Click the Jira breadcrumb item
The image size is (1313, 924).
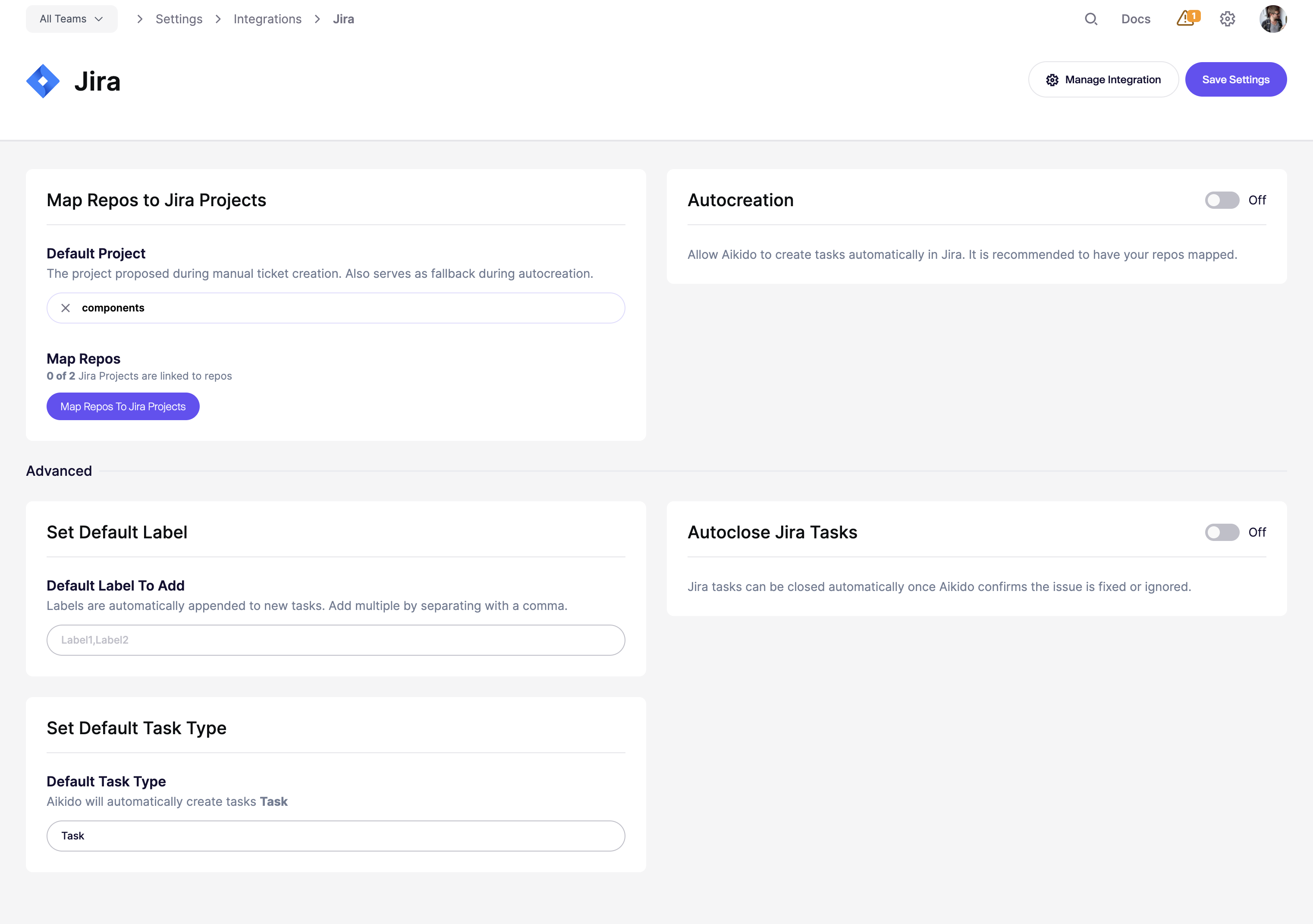point(343,19)
